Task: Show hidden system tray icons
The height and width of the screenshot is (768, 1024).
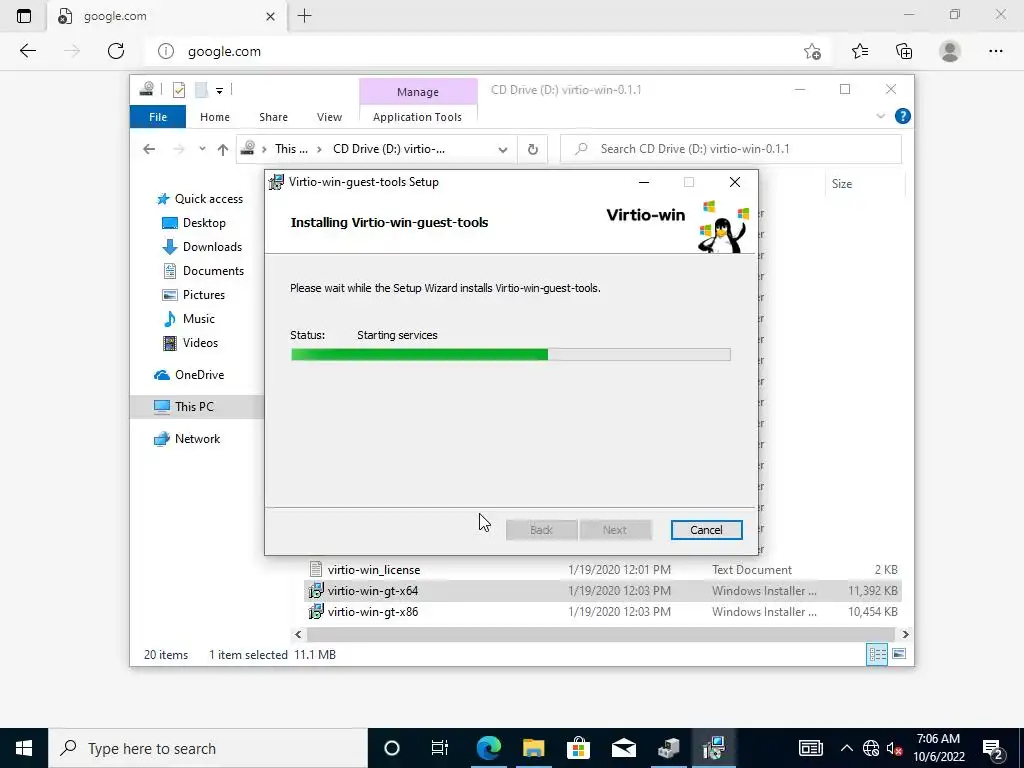Action: coord(846,748)
